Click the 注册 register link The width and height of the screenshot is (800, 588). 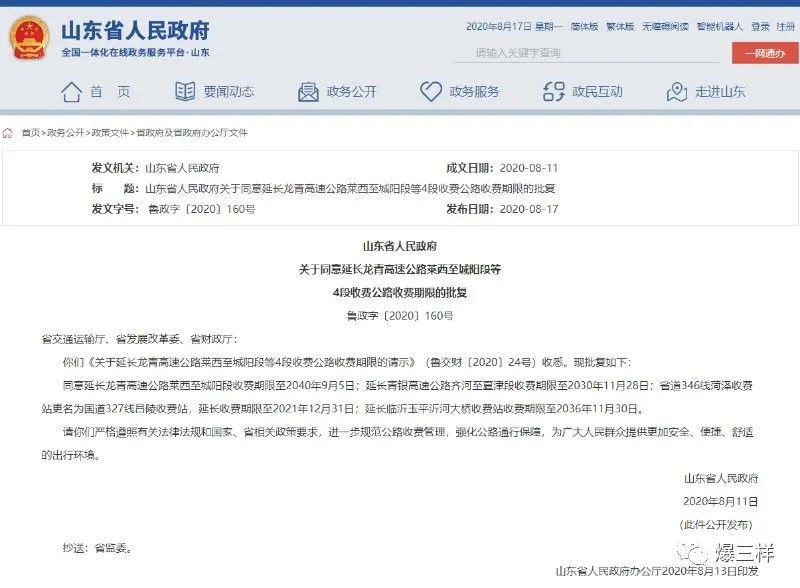pos(786,27)
